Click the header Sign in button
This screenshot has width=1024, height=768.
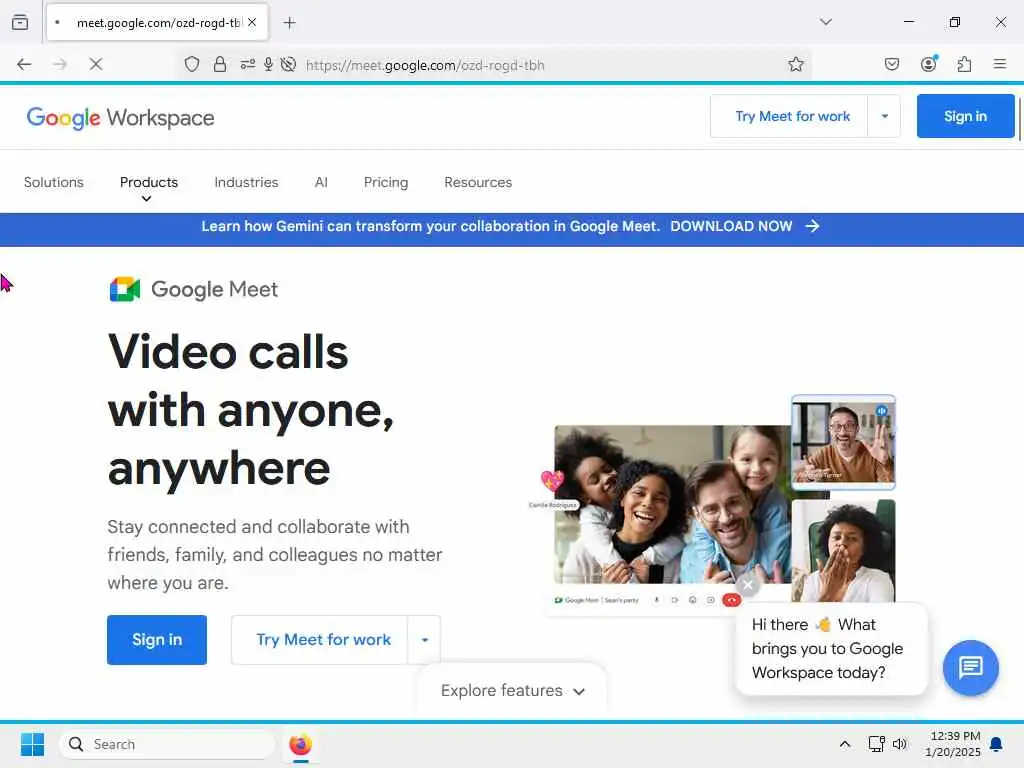(965, 116)
